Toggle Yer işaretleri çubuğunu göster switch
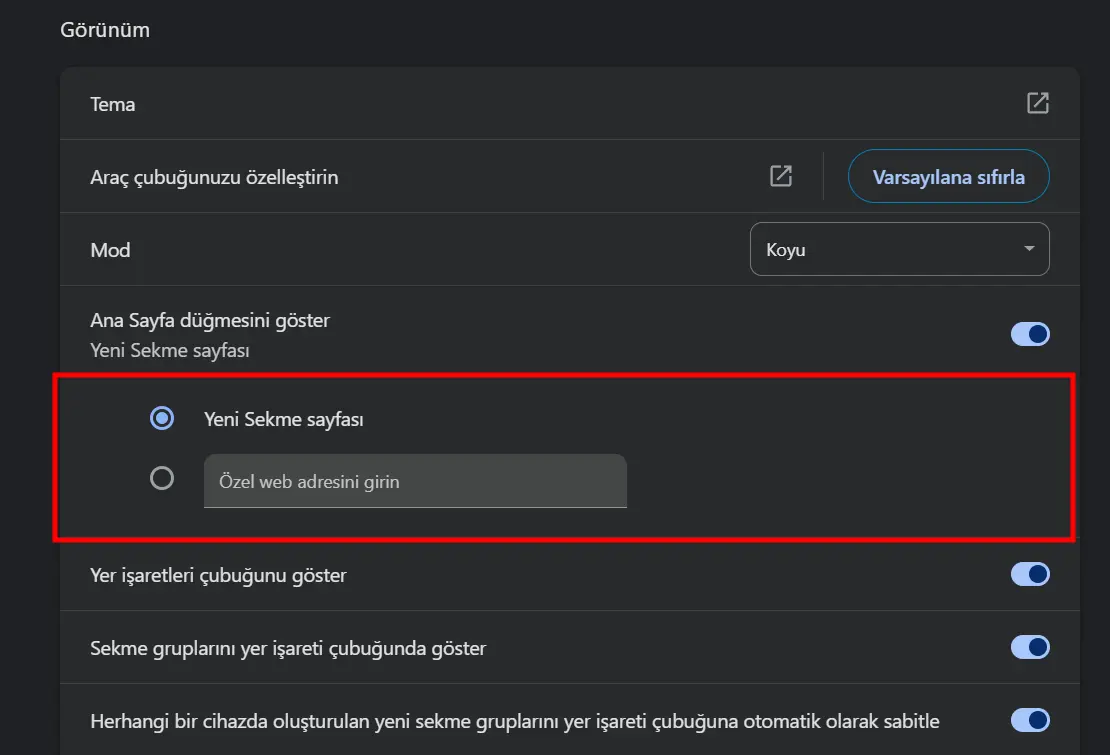The width and height of the screenshot is (1110, 755). [1029, 574]
